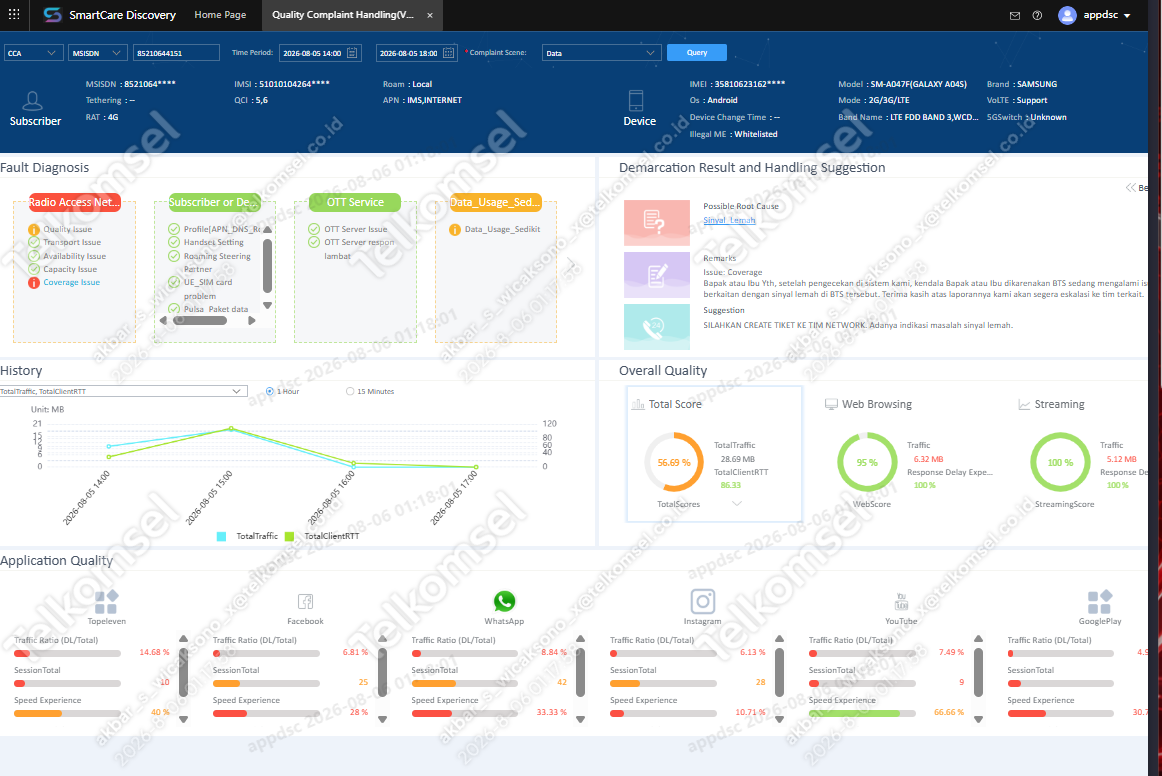Viewport: 1162px width, 776px height.
Task: Open the Sinyal_Lemah root cause link
Action: point(729,220)
